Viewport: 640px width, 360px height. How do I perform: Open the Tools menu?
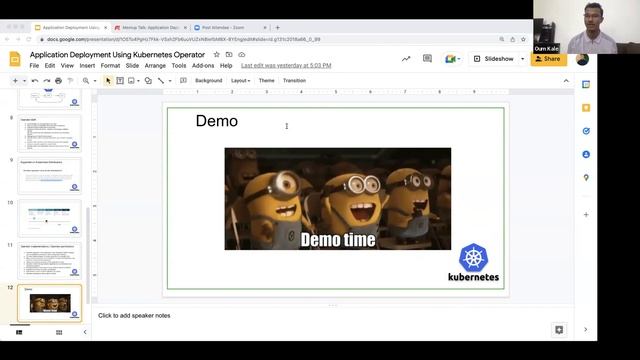pos(179,65)
